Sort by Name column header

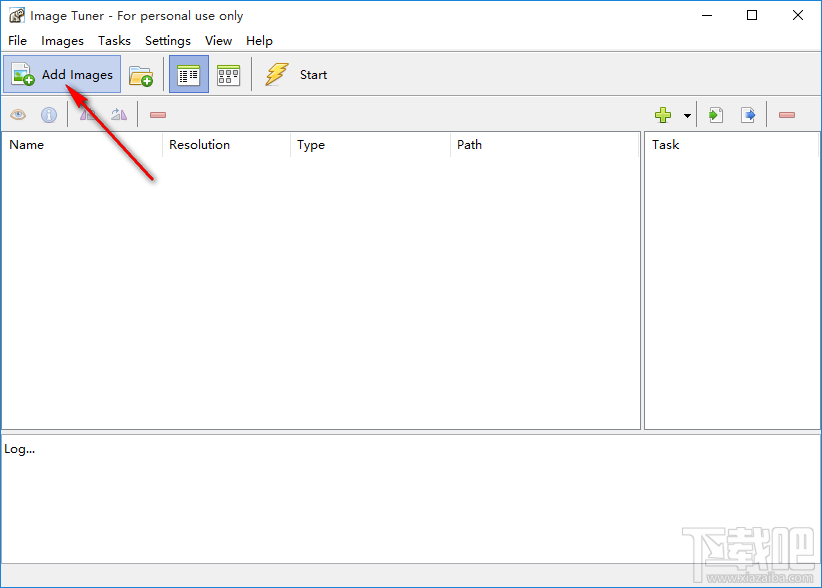coord(82,145)
